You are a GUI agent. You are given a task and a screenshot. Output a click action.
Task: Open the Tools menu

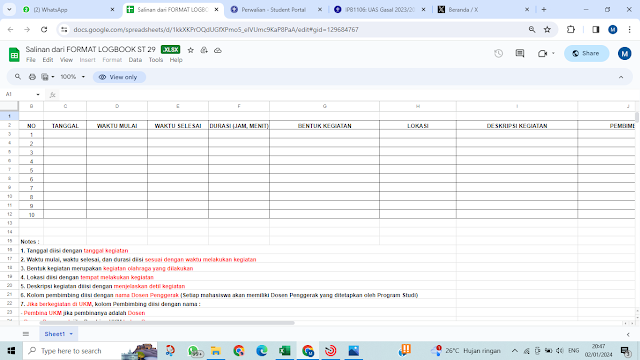(156, 60)
